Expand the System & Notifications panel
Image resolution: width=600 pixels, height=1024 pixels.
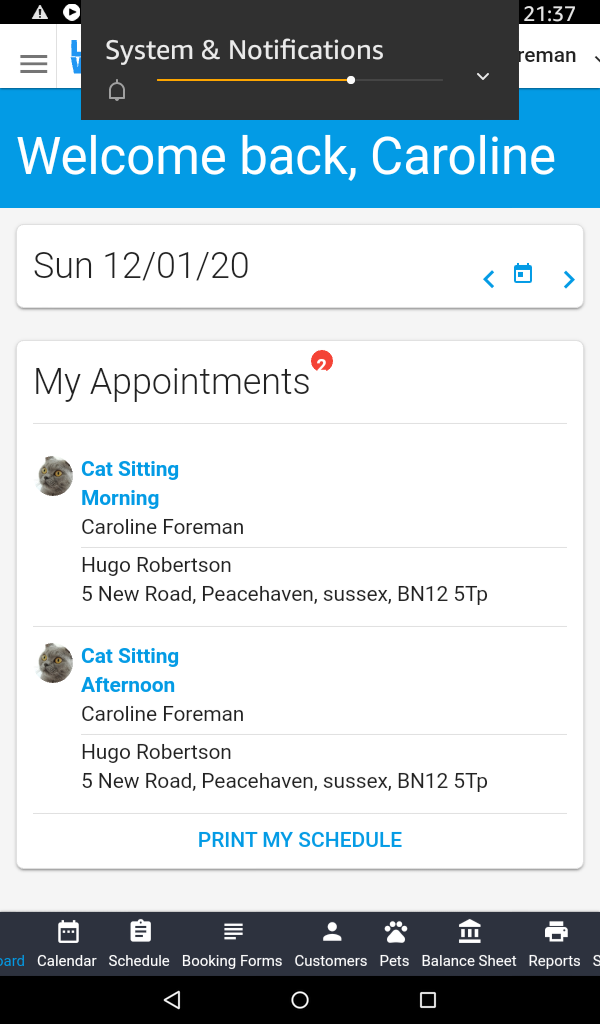482,74
